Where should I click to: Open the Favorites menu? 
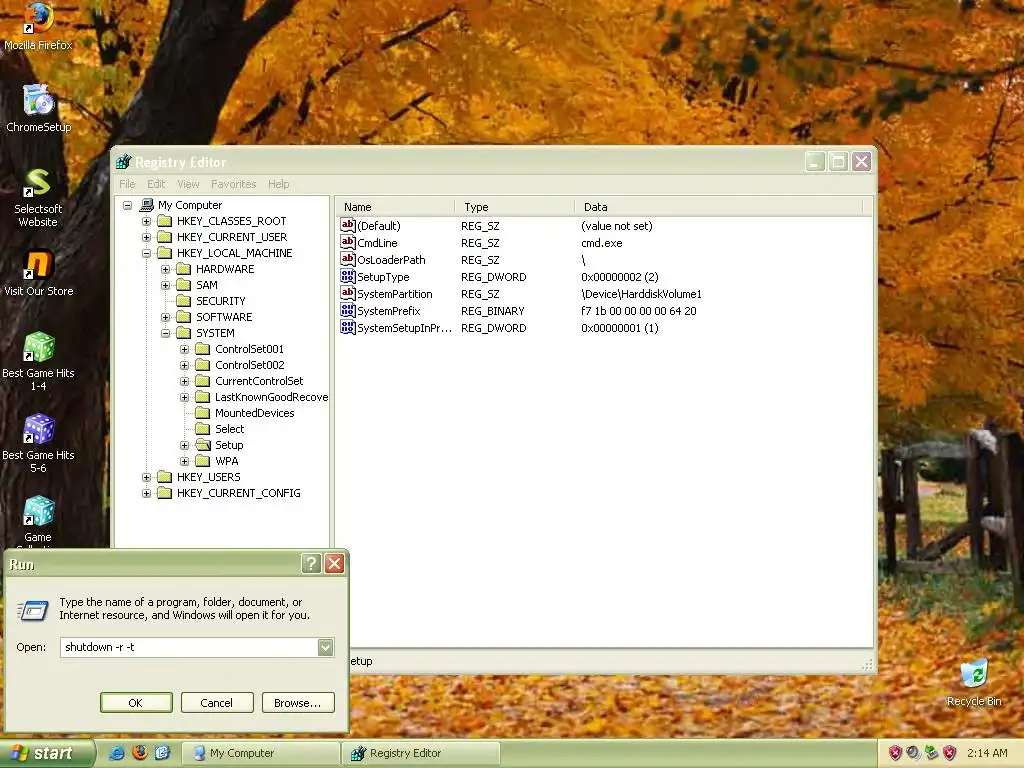point(233,184)
